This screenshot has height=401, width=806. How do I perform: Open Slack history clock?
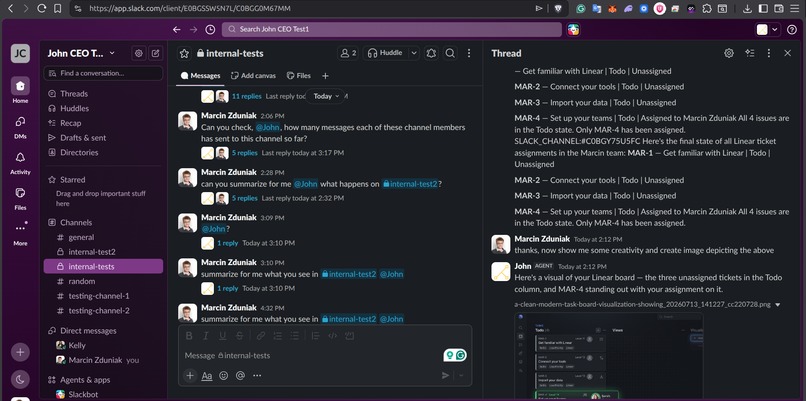pyautogui.click(x=210, y=30)
